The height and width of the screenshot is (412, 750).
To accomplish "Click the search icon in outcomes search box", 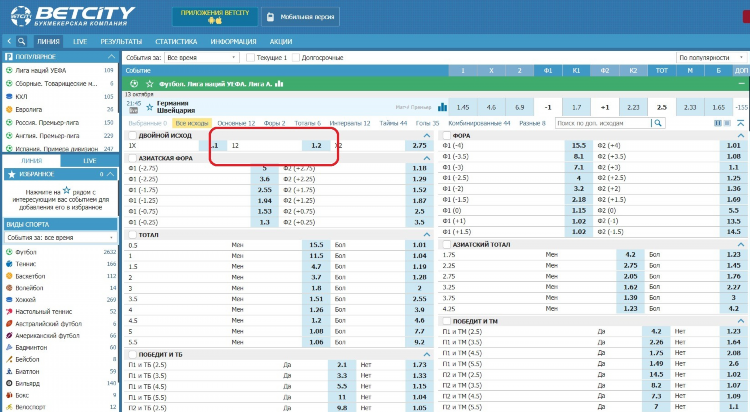I will tap(658, 123).
